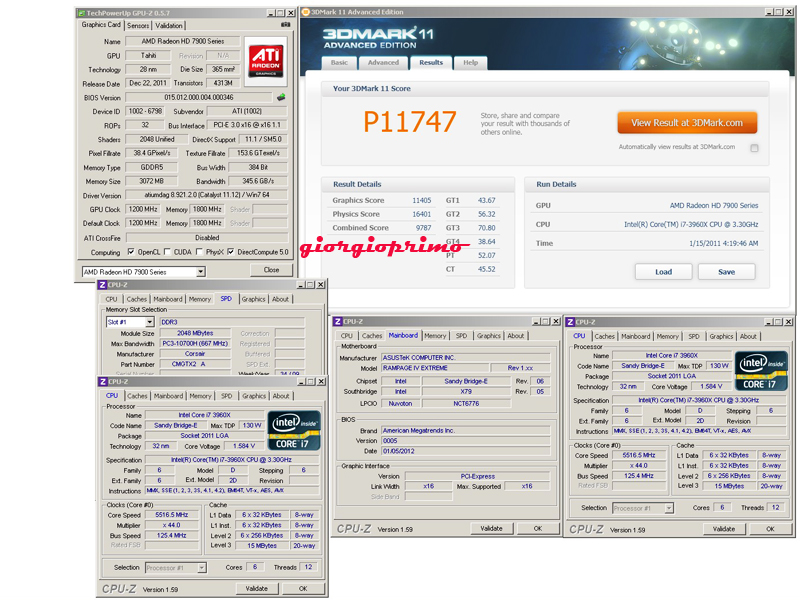Open the Advanced tab in 3DMark 11
This screenshot has height=600, width=800.
pyautogui.click(x=384, y=63)
